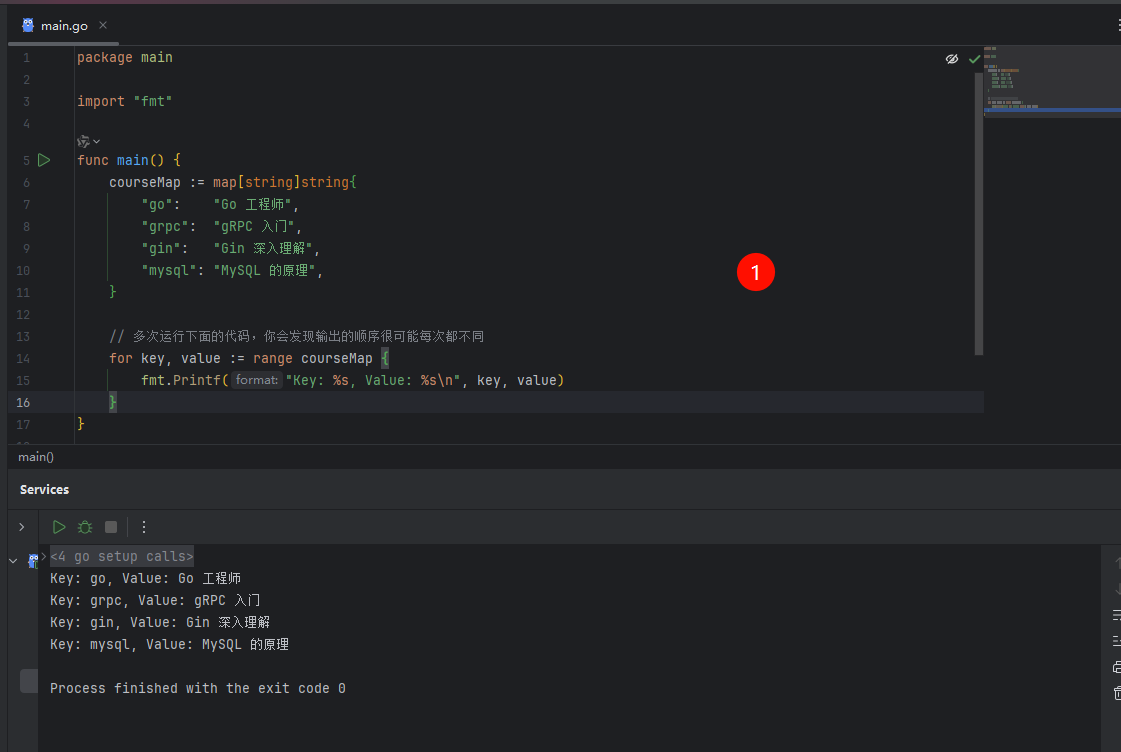Click the "mysql" map key on line 10

point(169,271)
